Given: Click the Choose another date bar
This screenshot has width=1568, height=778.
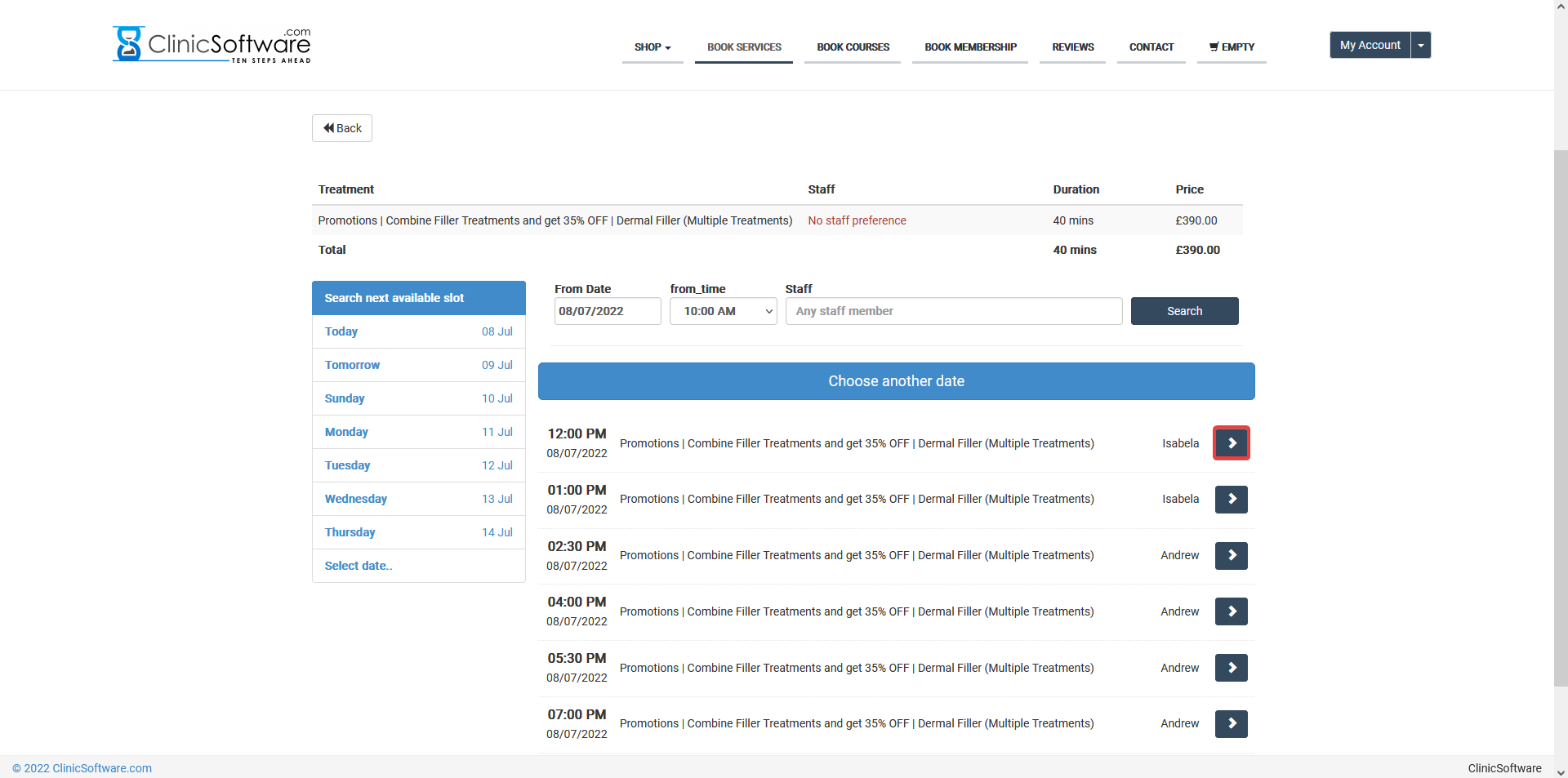Looking at the screenshot, I should coord(896,381).
